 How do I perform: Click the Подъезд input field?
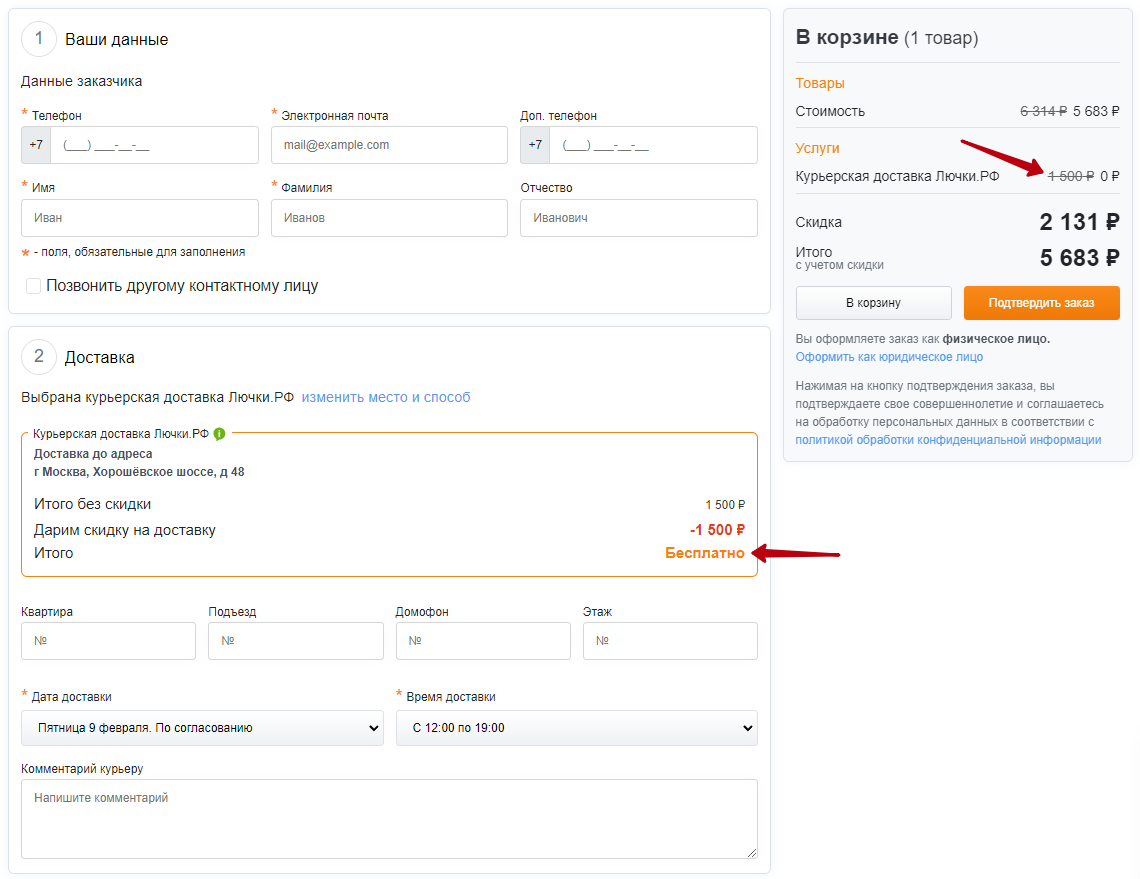295,641
